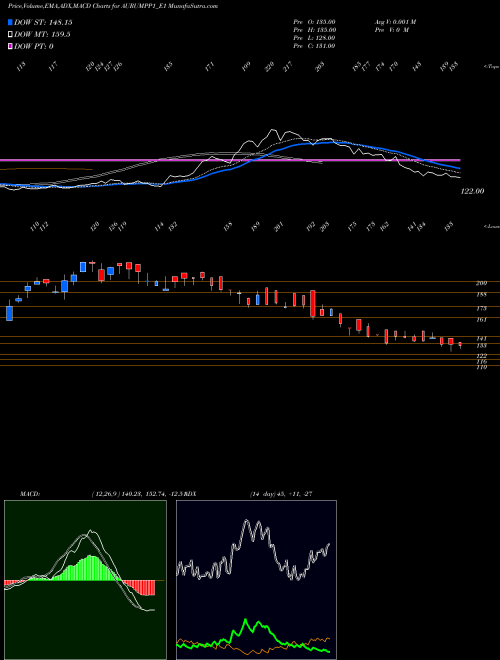Click the 161 price level label
Image resolution: width=500 pixels, height=660 pixels.
click(x=481, y=319)
